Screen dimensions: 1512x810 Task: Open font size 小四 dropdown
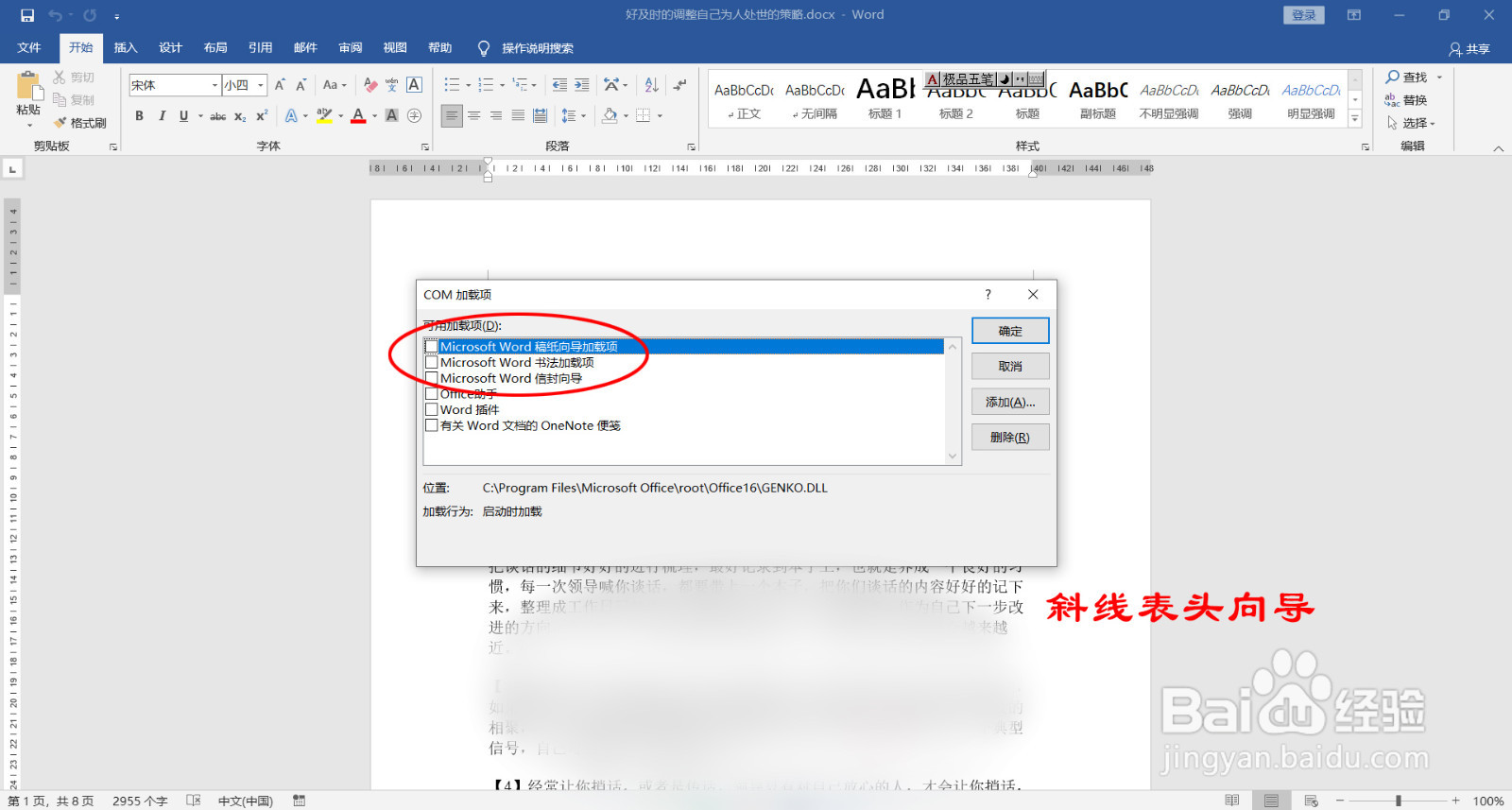click(x=261, y=85)
